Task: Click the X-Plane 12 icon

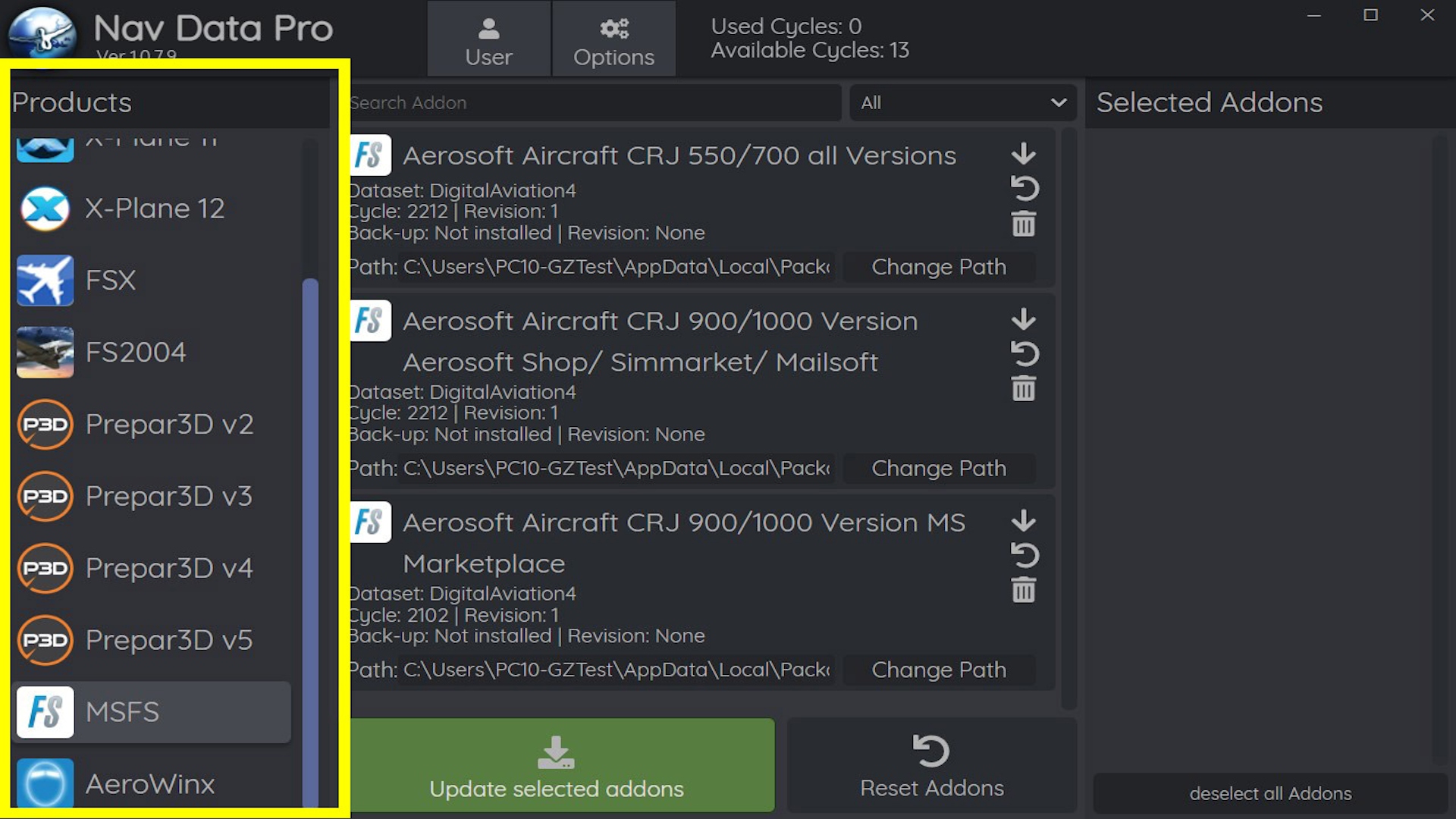Action: 45,209
